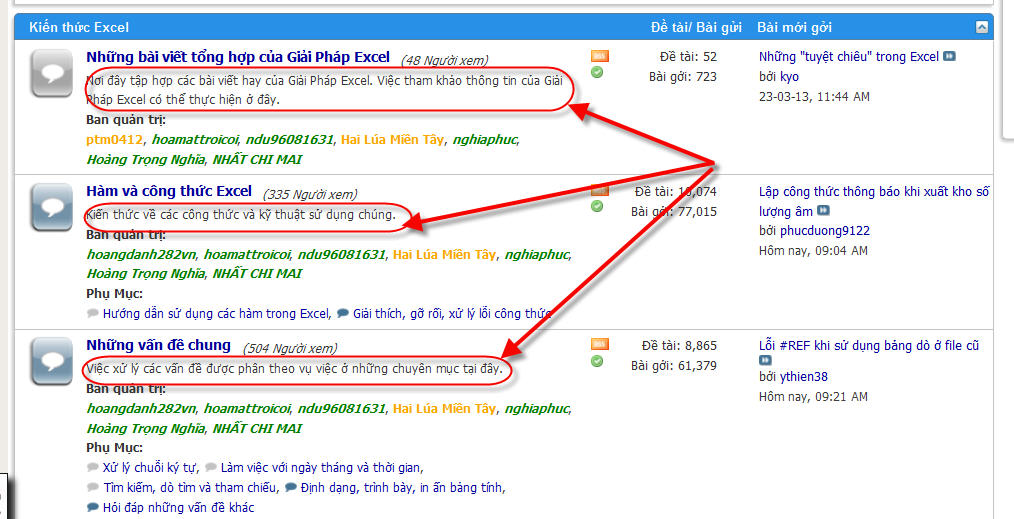Go to last post icon after lượng âm
The height and width of the screenshot is (519, 1014).
point(823,211)
